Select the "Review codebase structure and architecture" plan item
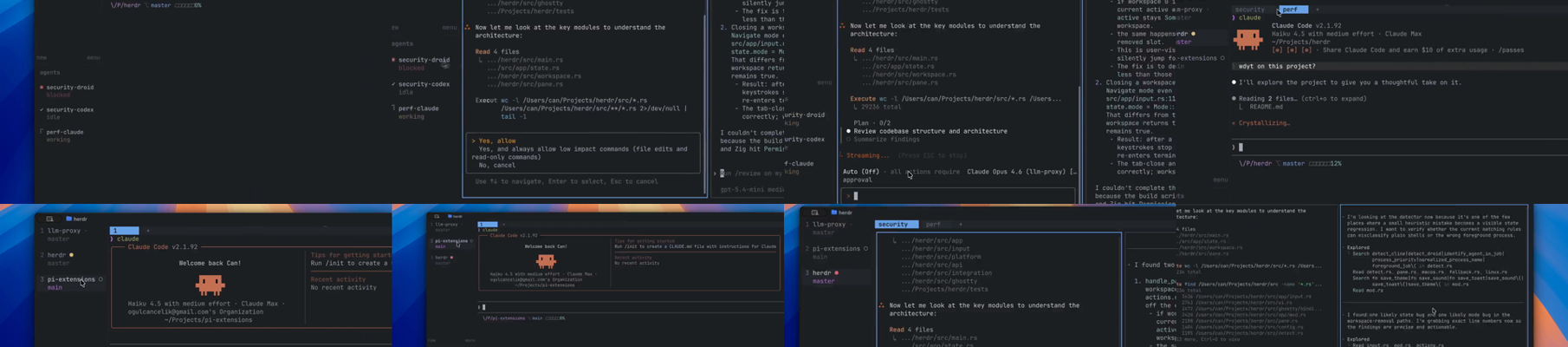1568x347 pixels. coord(926,131)
